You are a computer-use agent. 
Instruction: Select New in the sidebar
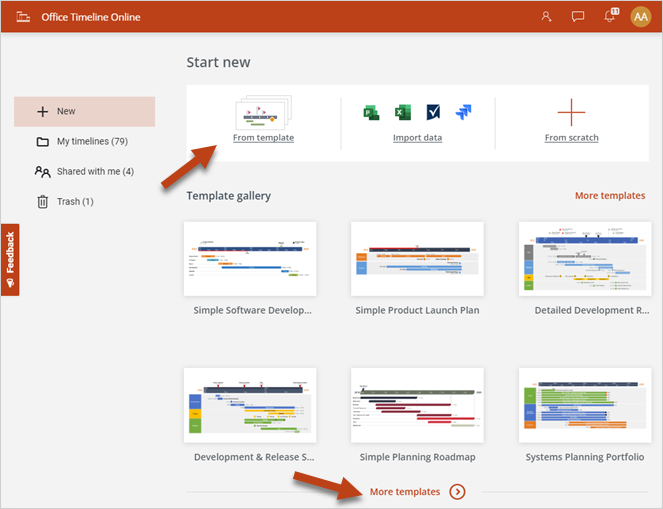(x=84, y=112)
